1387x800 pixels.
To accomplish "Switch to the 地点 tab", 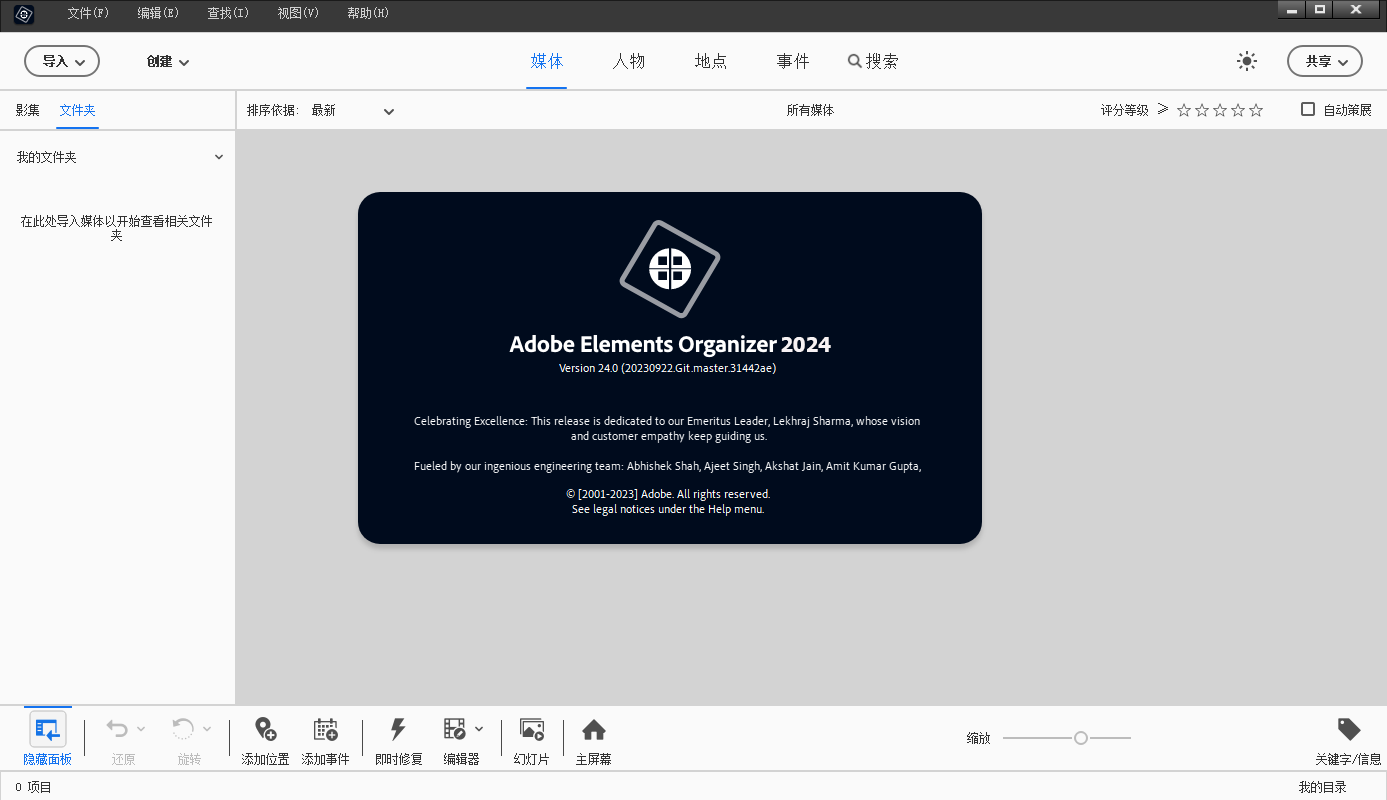I will coord(711,61).
